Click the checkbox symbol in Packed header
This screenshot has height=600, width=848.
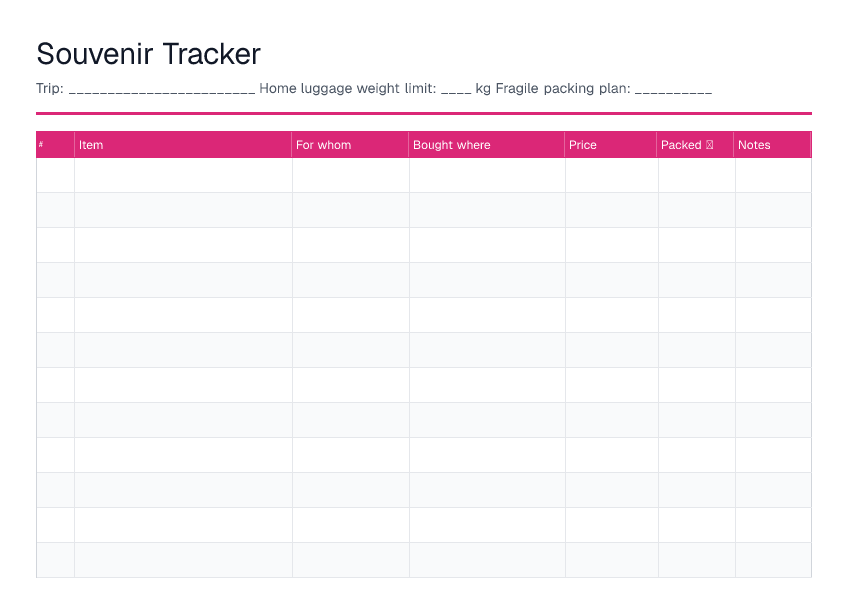point(710,144)
